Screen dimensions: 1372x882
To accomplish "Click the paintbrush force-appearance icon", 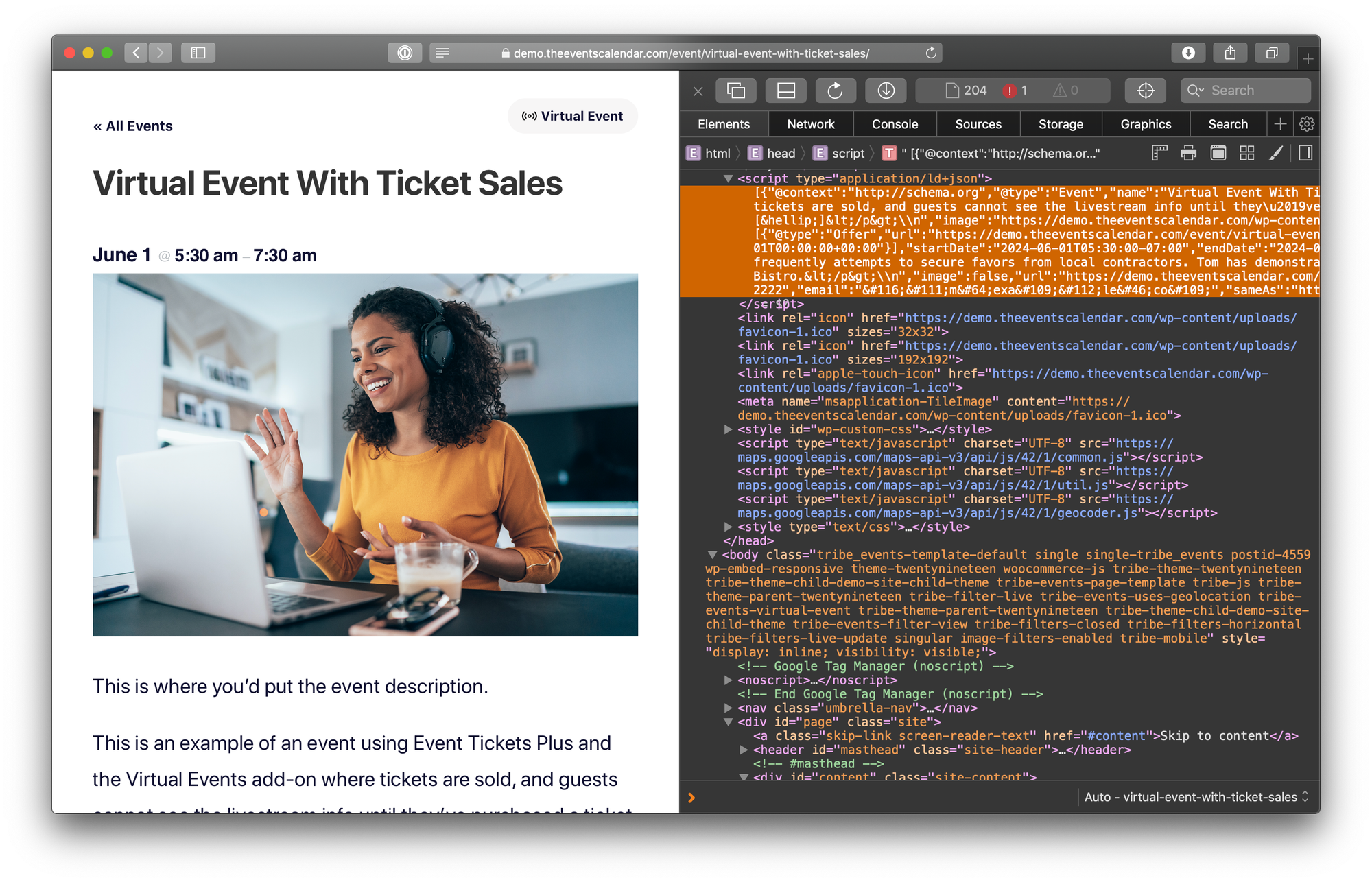I will click(x=1275, y=153).
